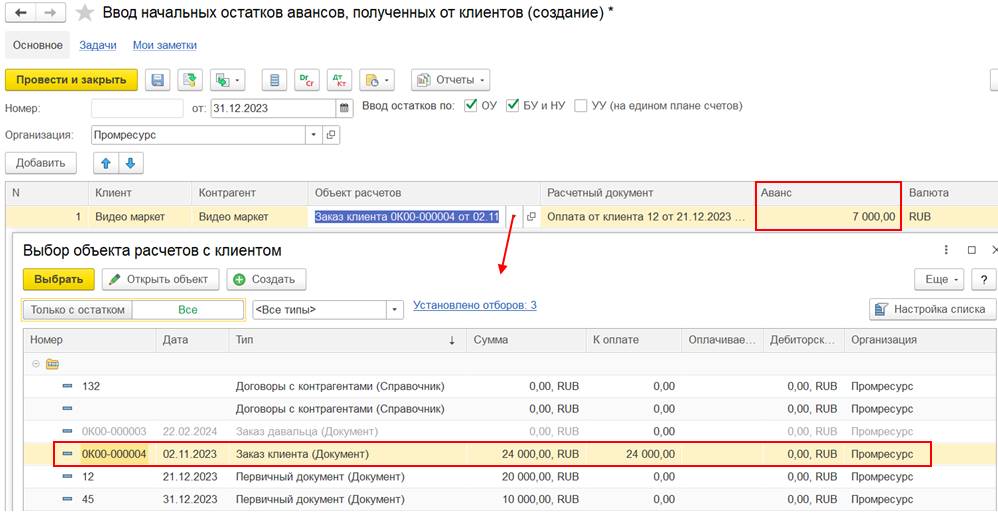
Task: Open the calendar date picker
Action: (x=345, y=107)
